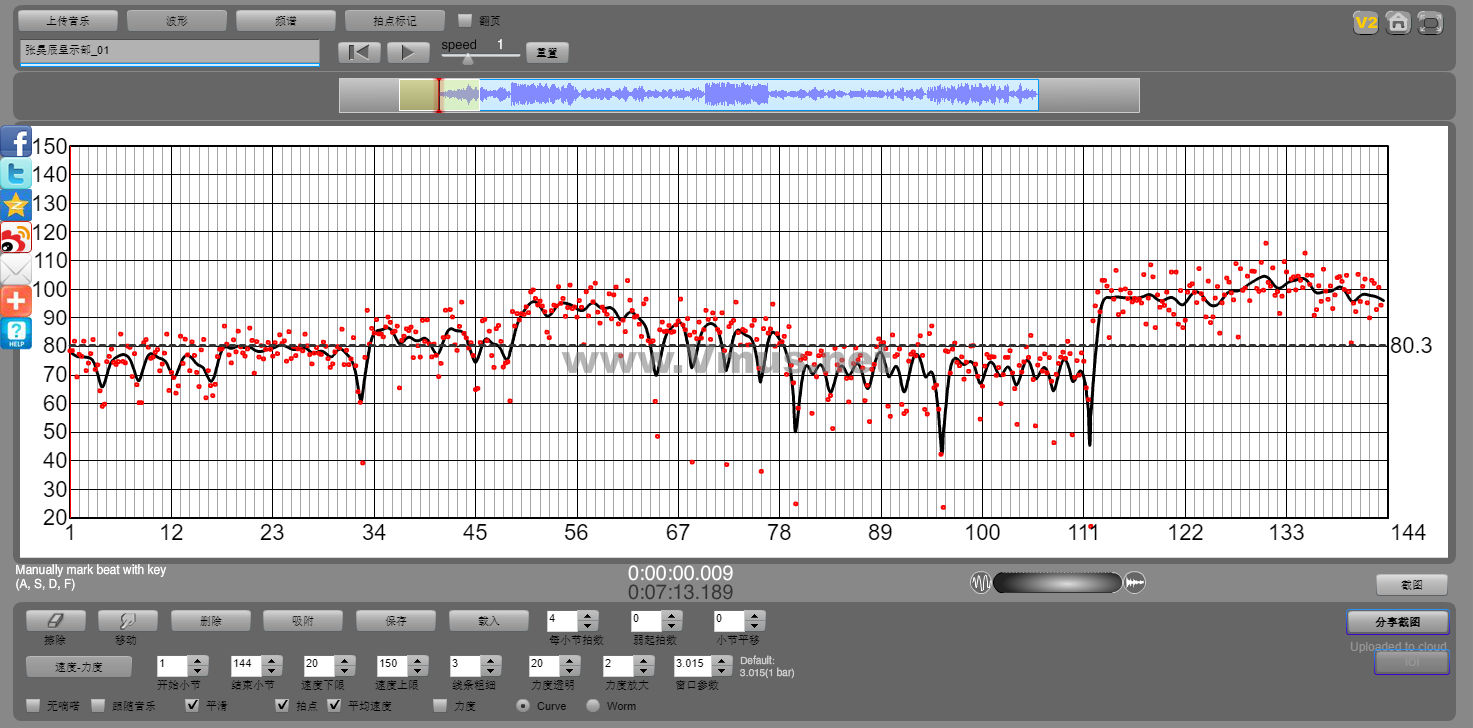Share via Facebook sidebar icon

tap(16, 141)
